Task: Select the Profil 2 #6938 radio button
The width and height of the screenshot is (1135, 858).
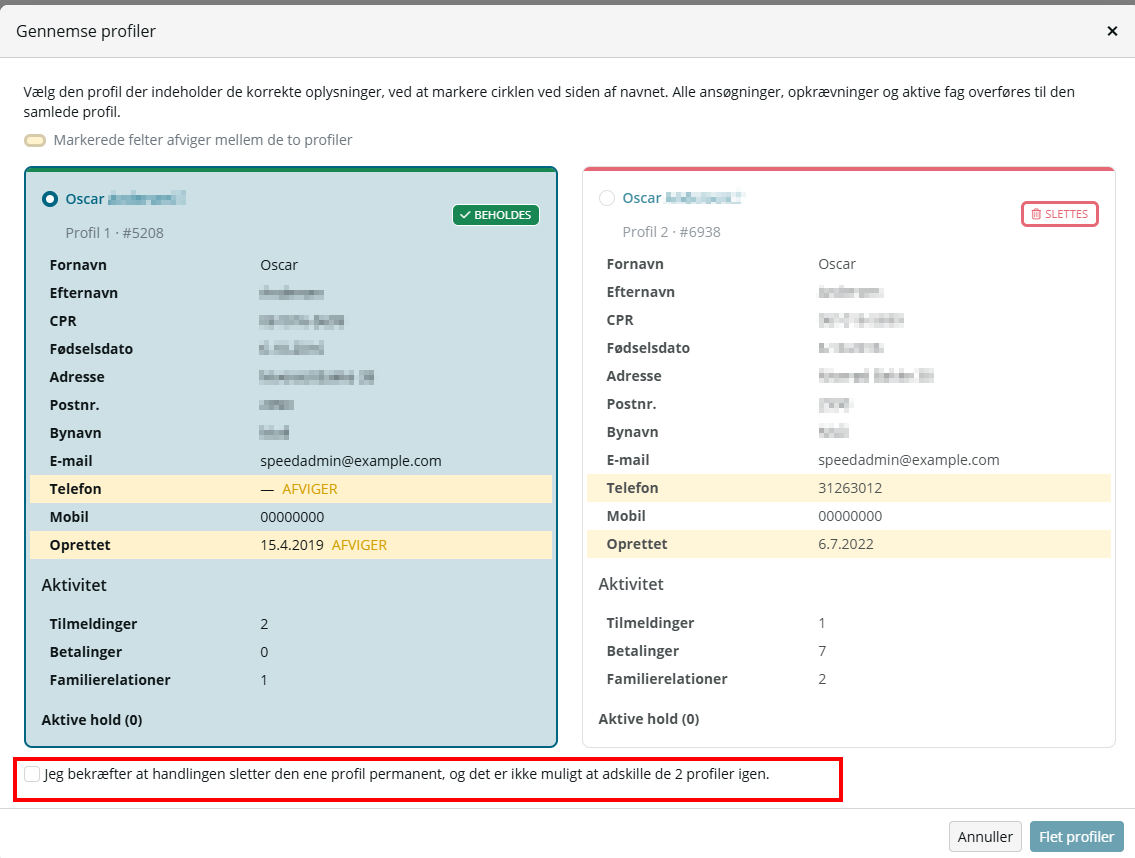Action: (x=607, y=198)
